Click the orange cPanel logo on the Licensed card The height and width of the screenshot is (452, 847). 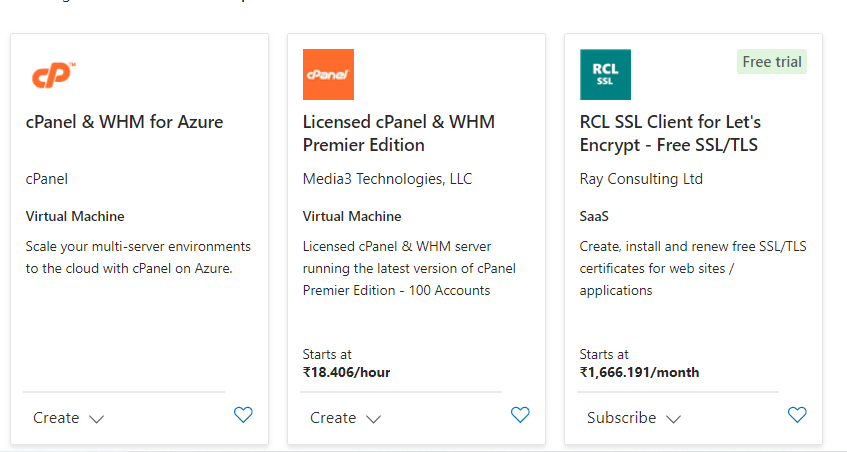pyautogui.click(x=328, y=75)
